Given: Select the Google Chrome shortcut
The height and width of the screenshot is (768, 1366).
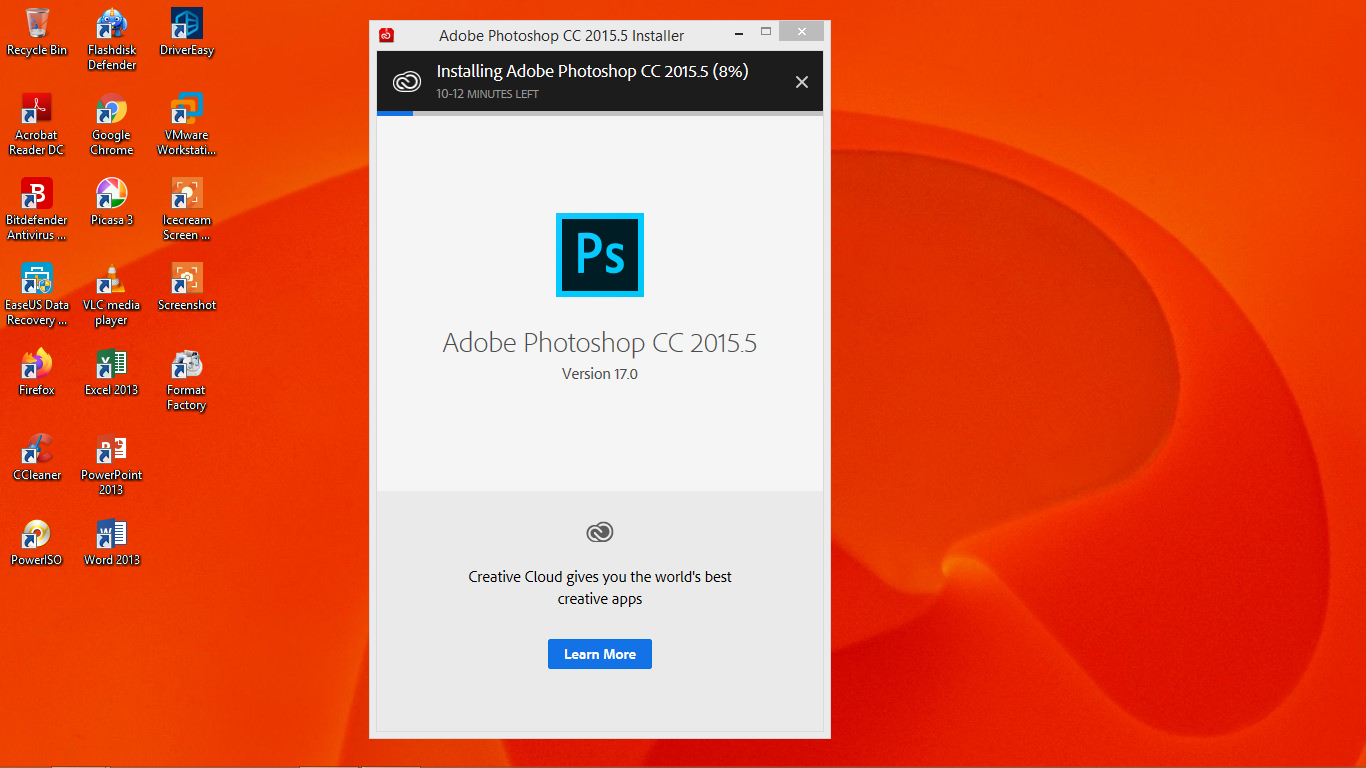Looking at the screenshot, I should pos(112,124).
